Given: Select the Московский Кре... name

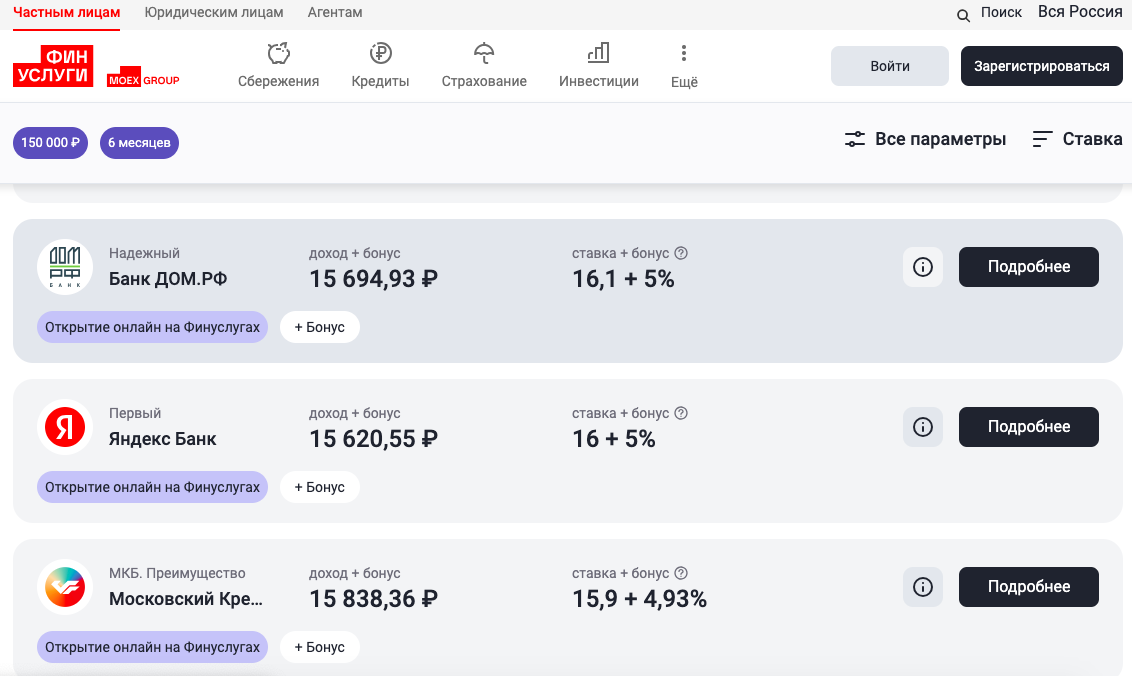Looking at the screenshot, I should [186, 599].
